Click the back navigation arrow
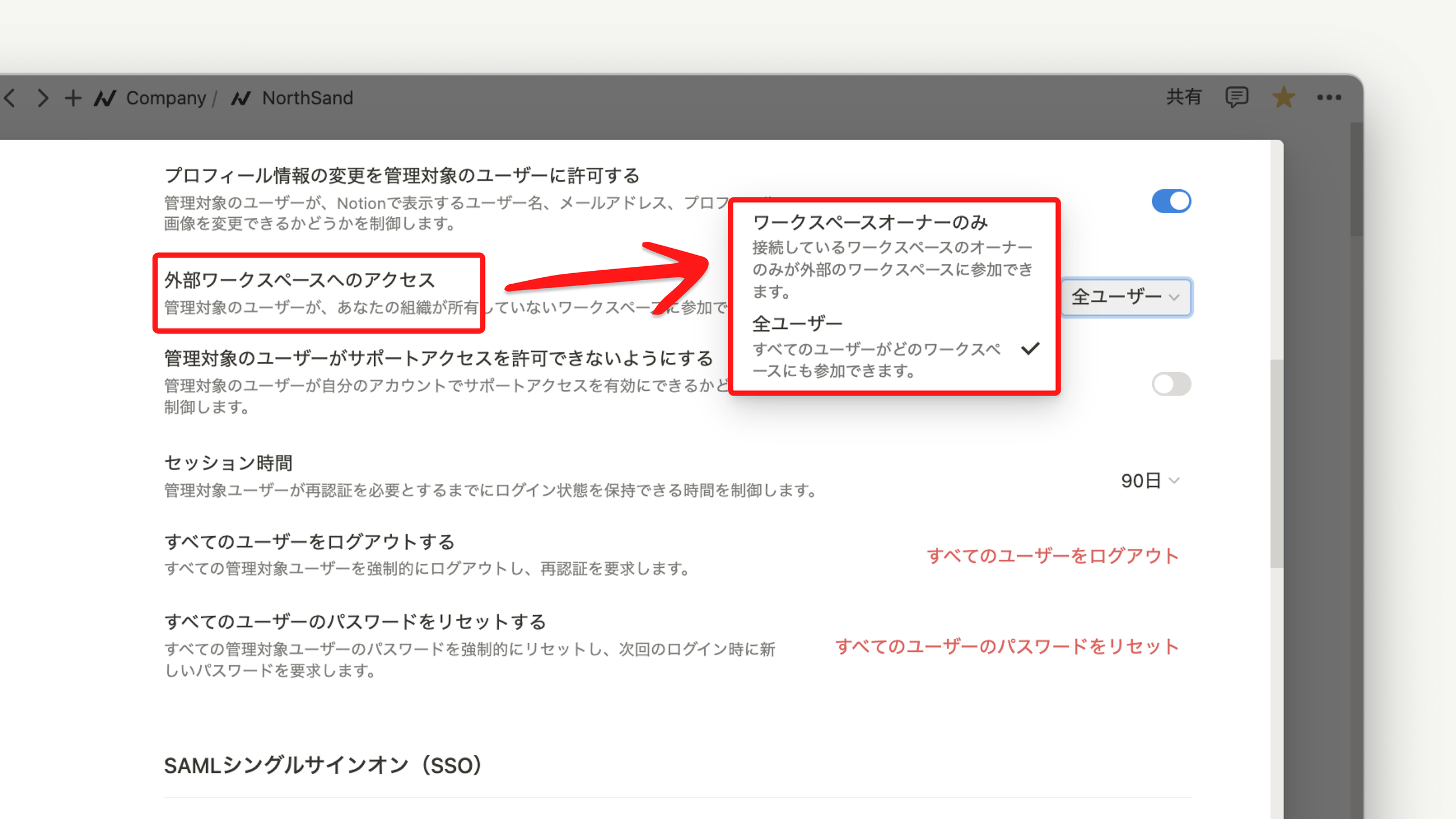The image size is (1456, 819). [x=10, y=97]
